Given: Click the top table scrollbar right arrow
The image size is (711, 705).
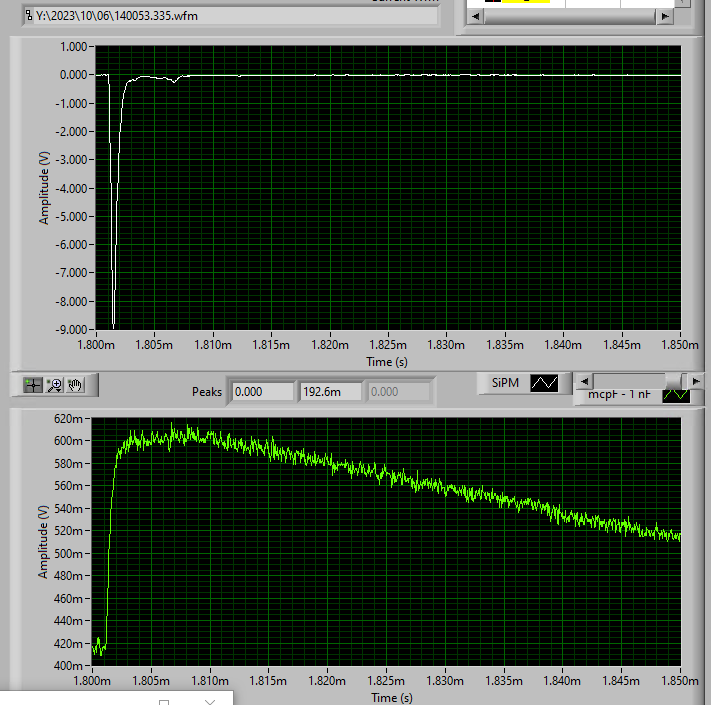Looking at the screenshot, I should (665, 16).
